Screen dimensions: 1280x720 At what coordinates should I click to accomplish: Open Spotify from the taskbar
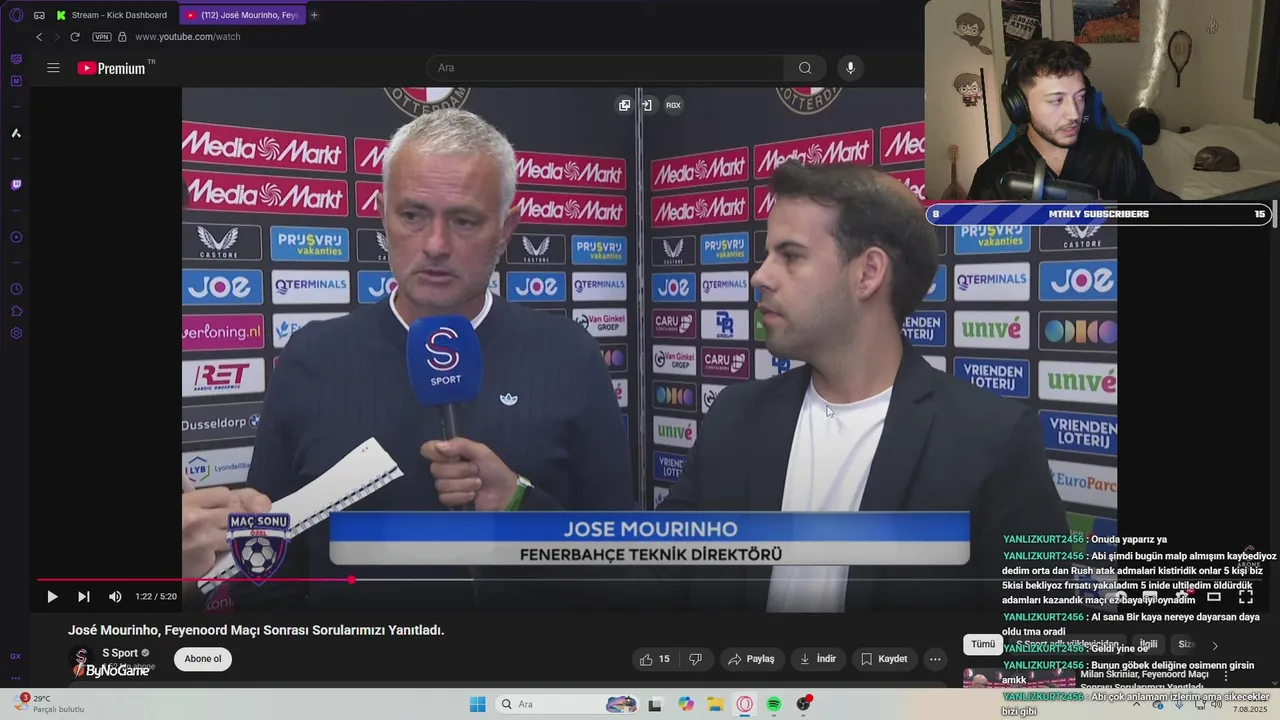(x=774, y=704)
